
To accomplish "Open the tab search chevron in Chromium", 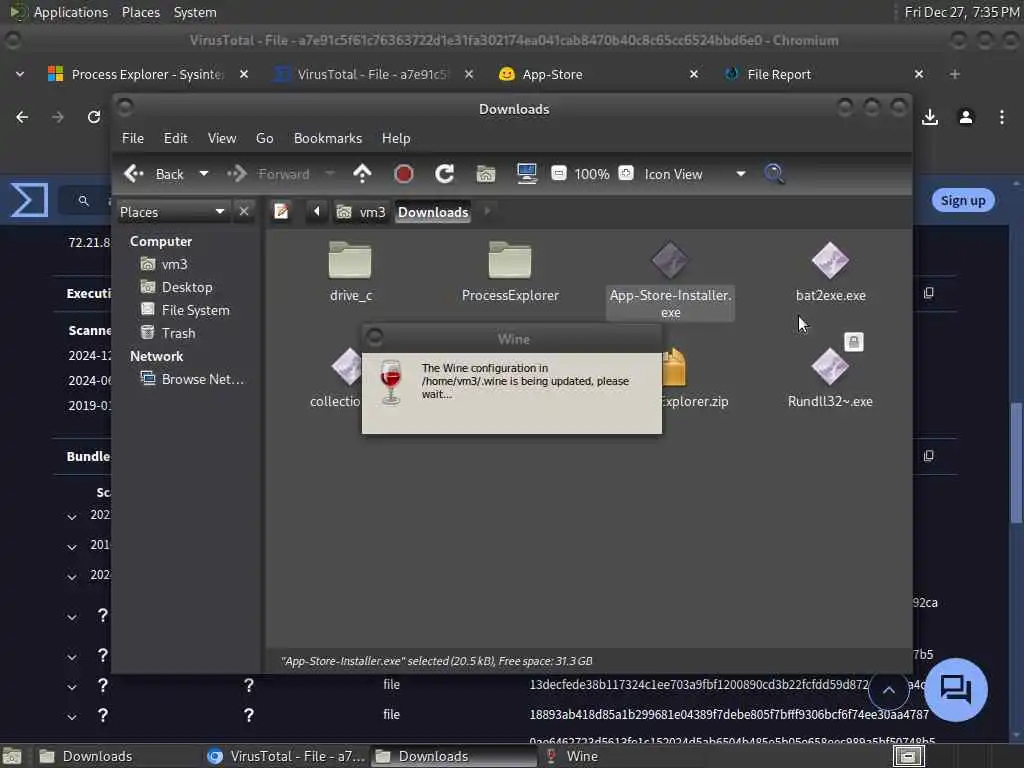I will 20,74.
